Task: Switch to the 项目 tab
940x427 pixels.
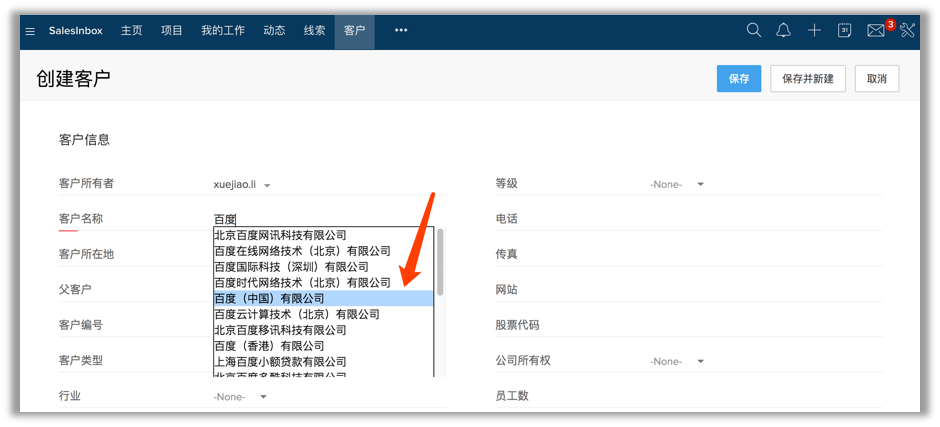Action: point(171,31)
